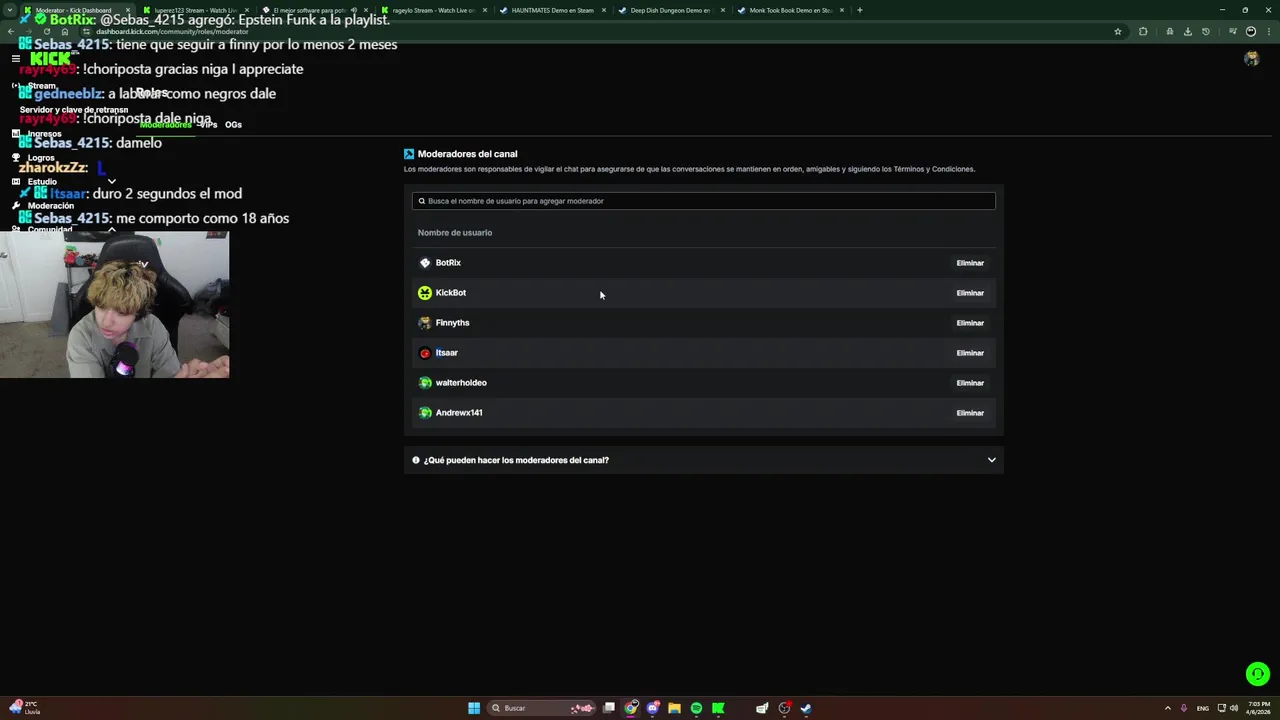Click the Itsaar avatar
This screenshot has height=720, width=1280.
[x=425, y=353]
